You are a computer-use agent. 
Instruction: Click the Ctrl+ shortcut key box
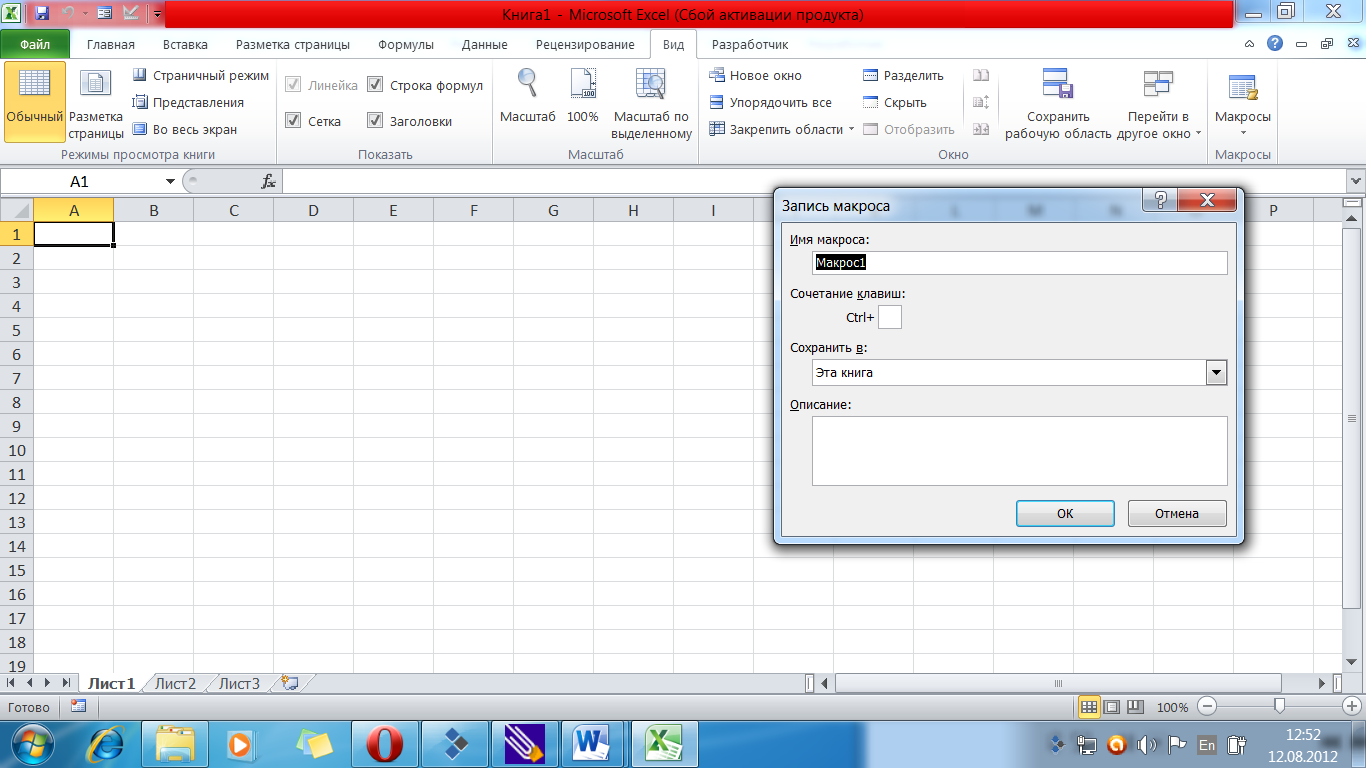coord(890,317)
